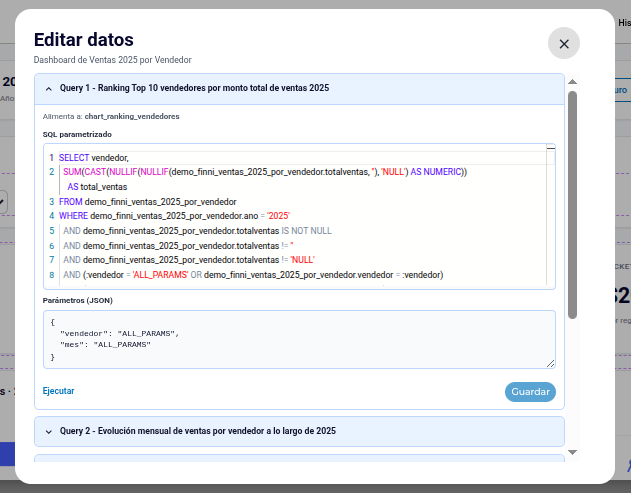
Task: Click the Parámetros (JSON) label
Action: (78, 300)
